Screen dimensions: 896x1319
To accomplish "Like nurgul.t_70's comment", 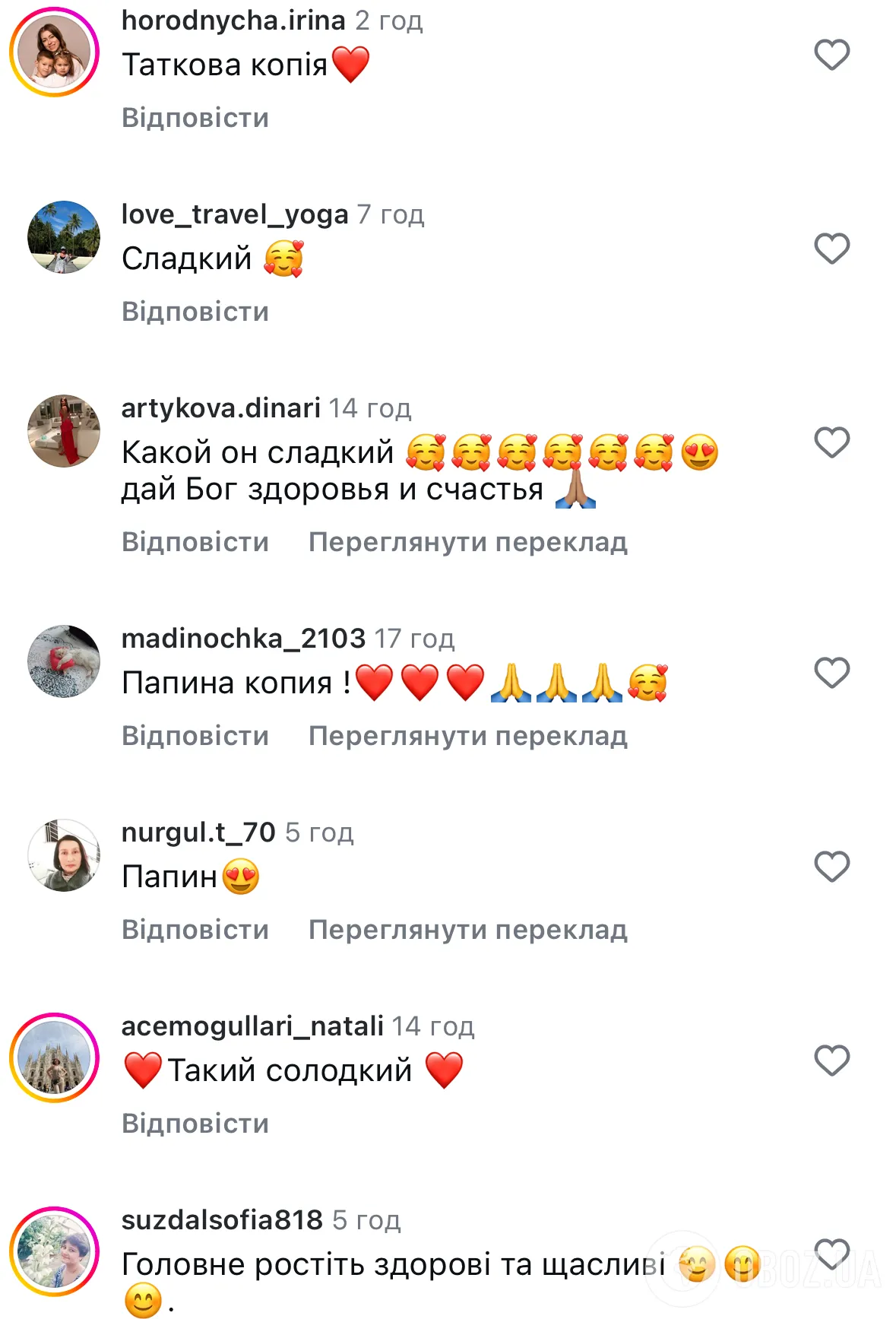I will point(831,867).
